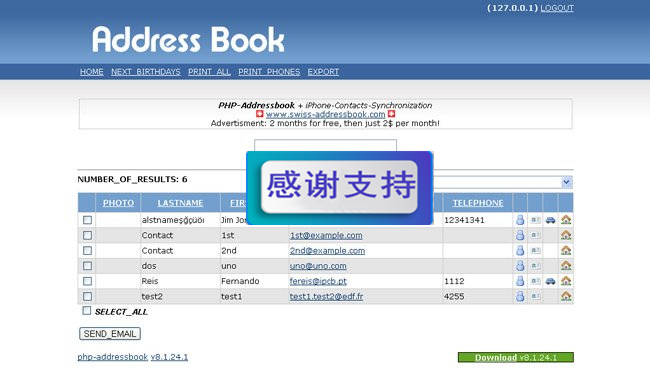Open fereis@ipcb.pt email link

318,281
